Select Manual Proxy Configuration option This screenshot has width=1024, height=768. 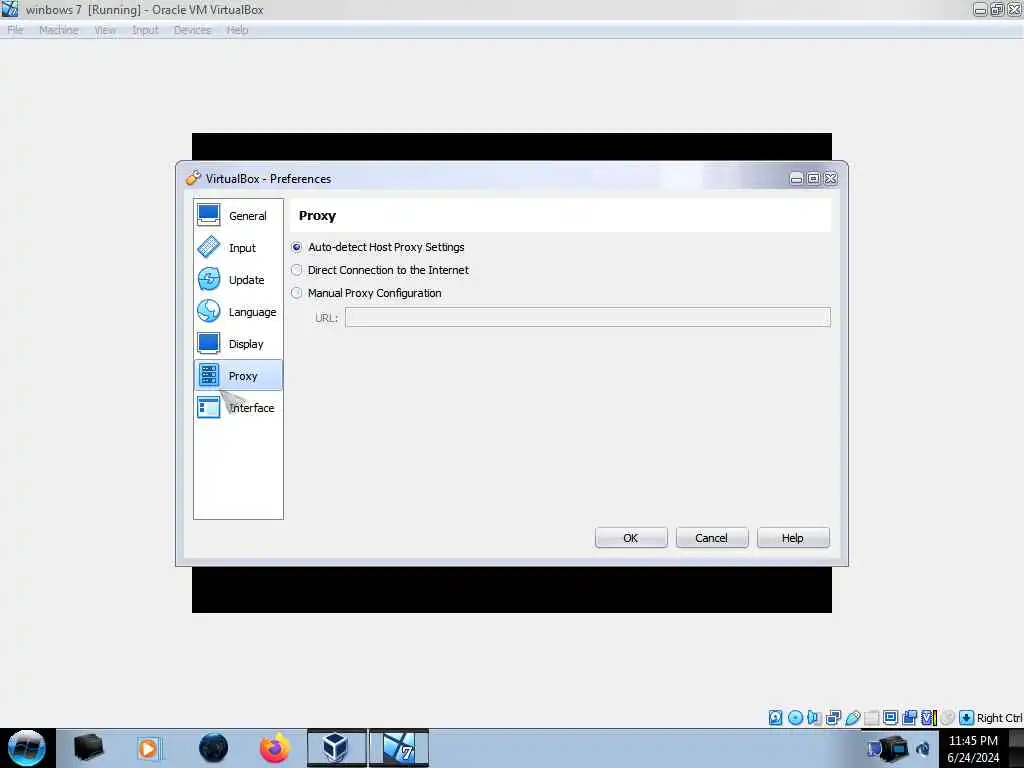tap(366, 293)
